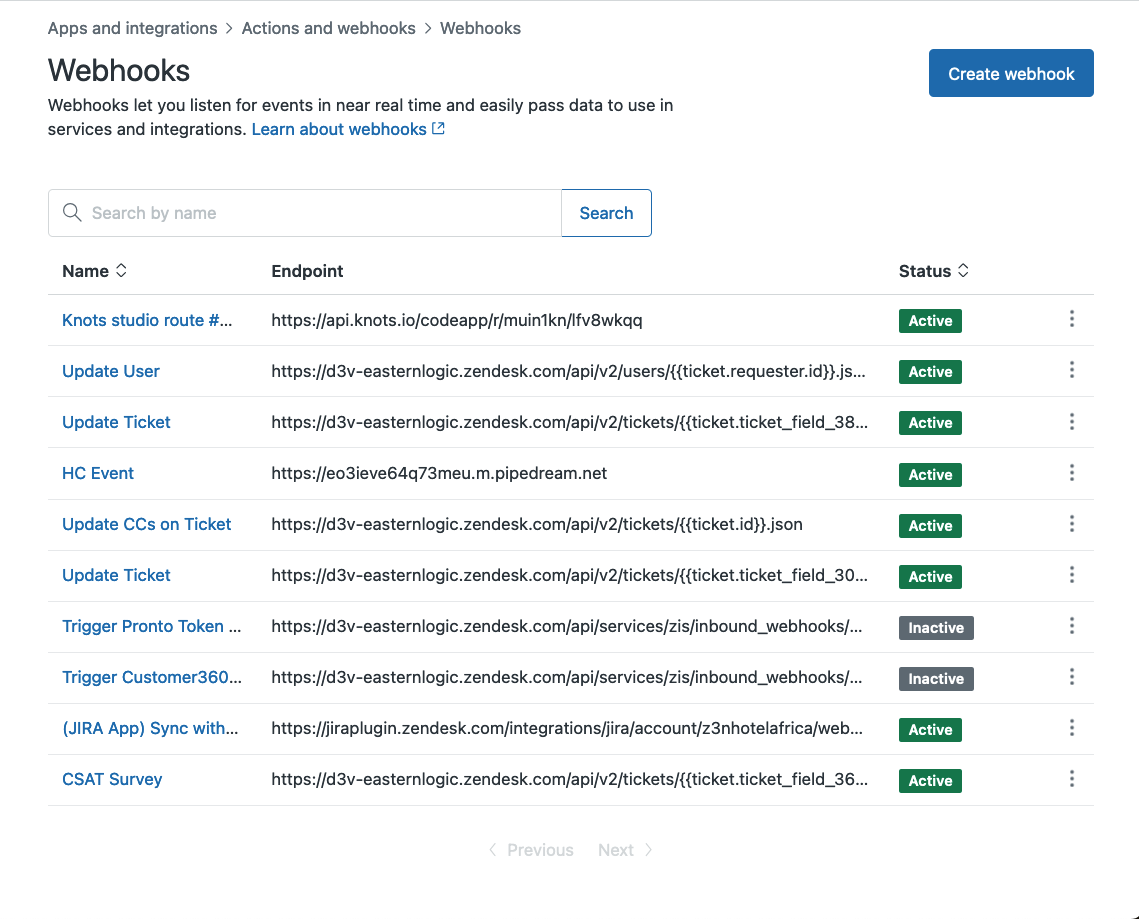Viewport: 1139px width, 919px height.
Task: Click the Search by name input field
Action: (x=300, y=212)
